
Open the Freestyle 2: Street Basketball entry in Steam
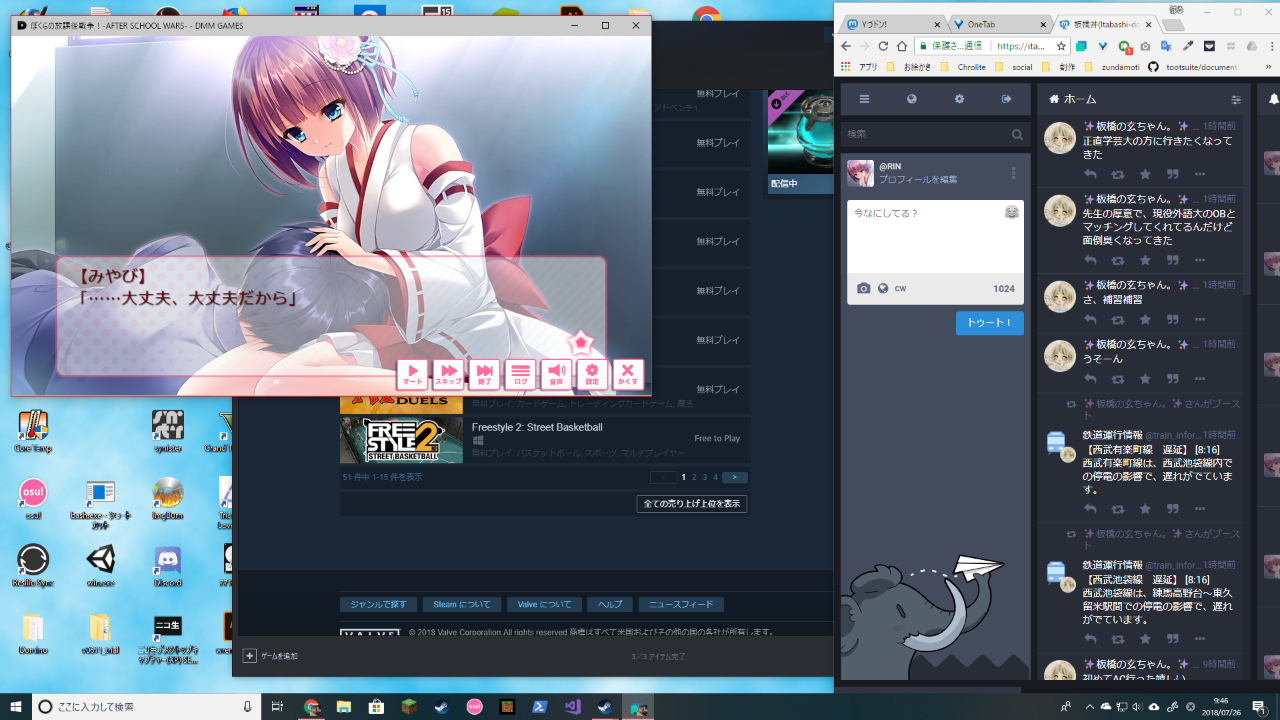pos(545,440)
